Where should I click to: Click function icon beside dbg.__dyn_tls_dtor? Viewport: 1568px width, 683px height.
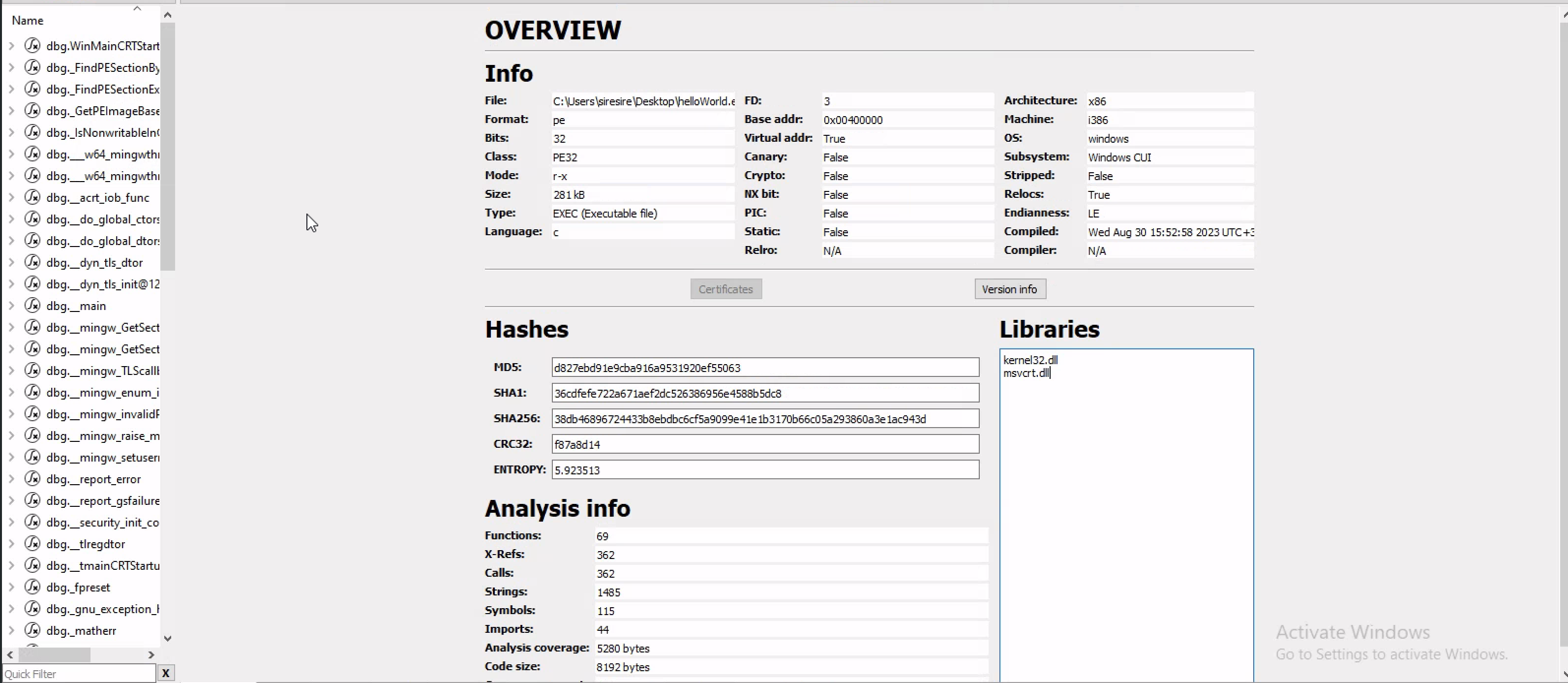(32, 262)
